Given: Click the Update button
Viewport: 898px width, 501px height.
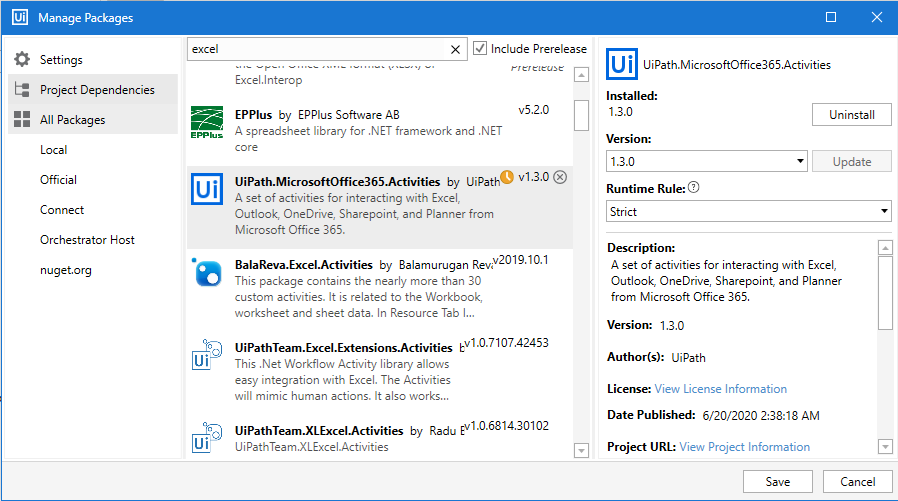Looking at the screenshot, I should coord(852,161).
